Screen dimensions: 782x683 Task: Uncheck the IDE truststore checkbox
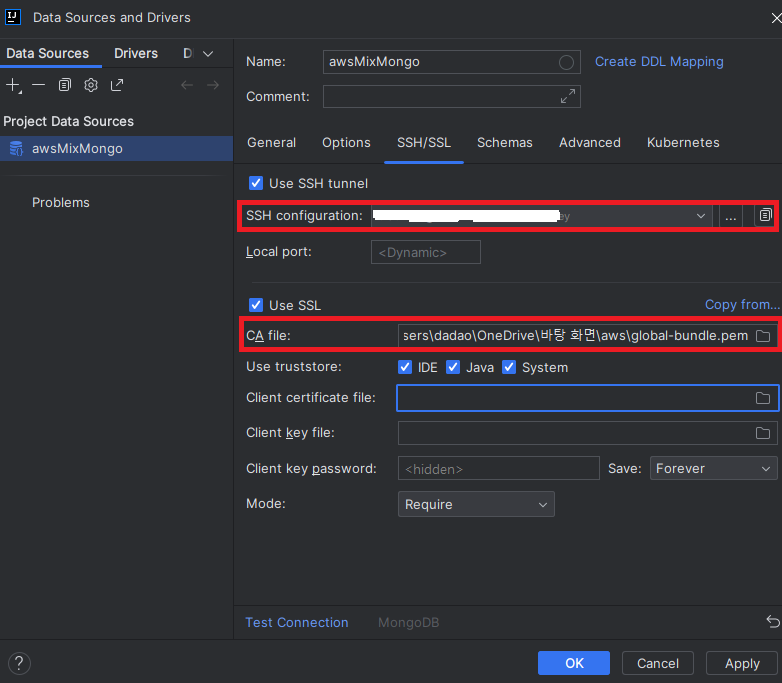point(405,367)
